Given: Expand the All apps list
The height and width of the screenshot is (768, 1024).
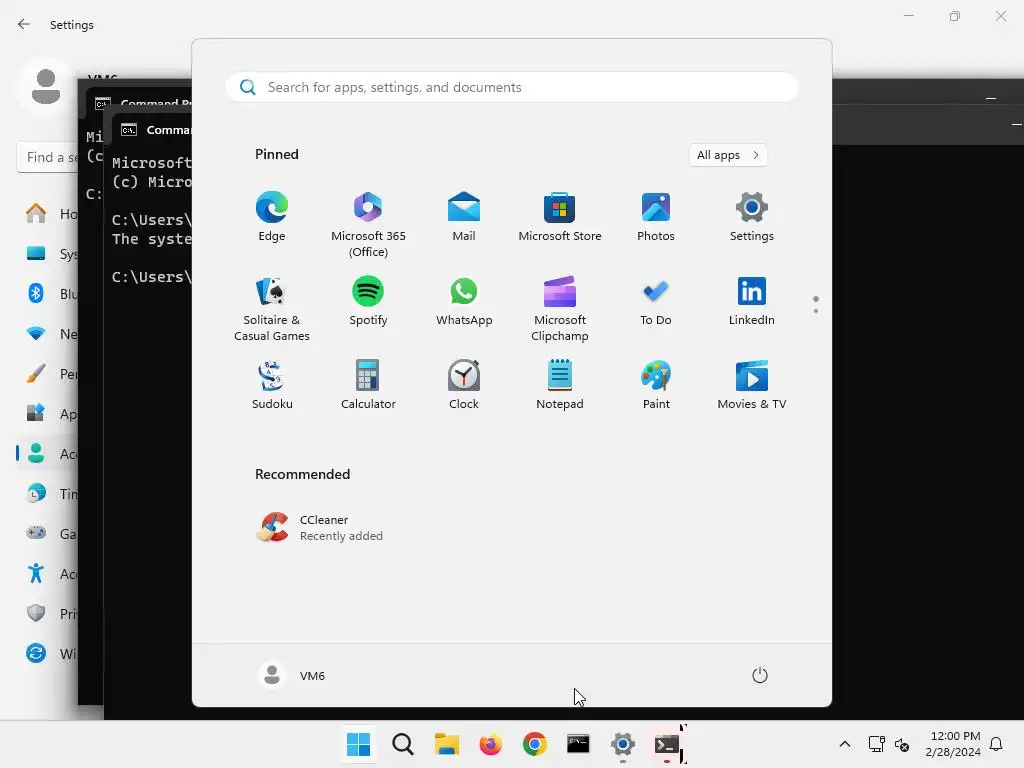Looking at the screenshot, I should [x=728, y=155].
